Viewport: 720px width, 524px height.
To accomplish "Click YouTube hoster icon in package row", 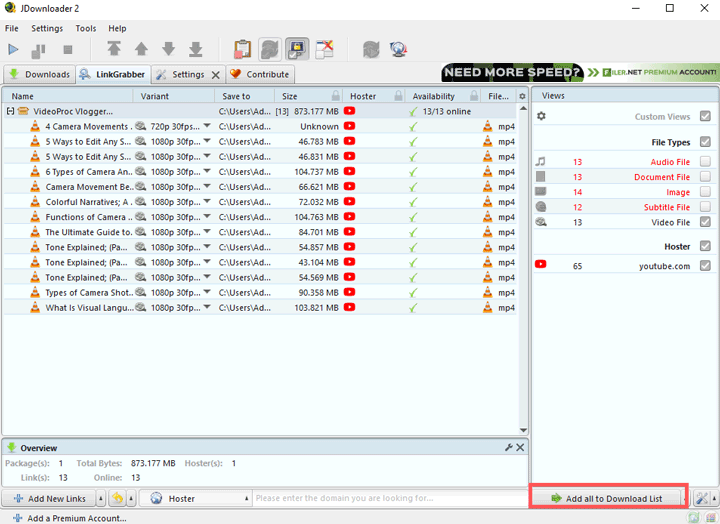I will coord(349,111).
